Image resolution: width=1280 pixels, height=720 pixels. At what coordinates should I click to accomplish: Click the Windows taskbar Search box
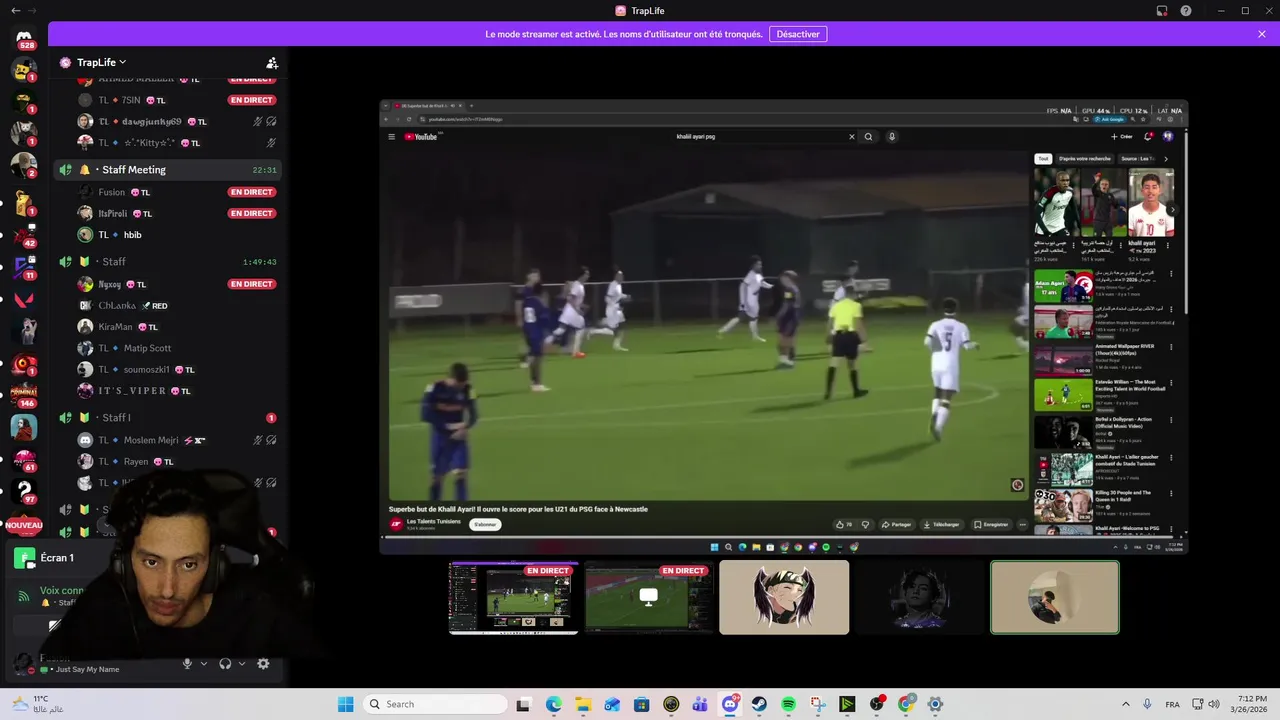[434, 704]
